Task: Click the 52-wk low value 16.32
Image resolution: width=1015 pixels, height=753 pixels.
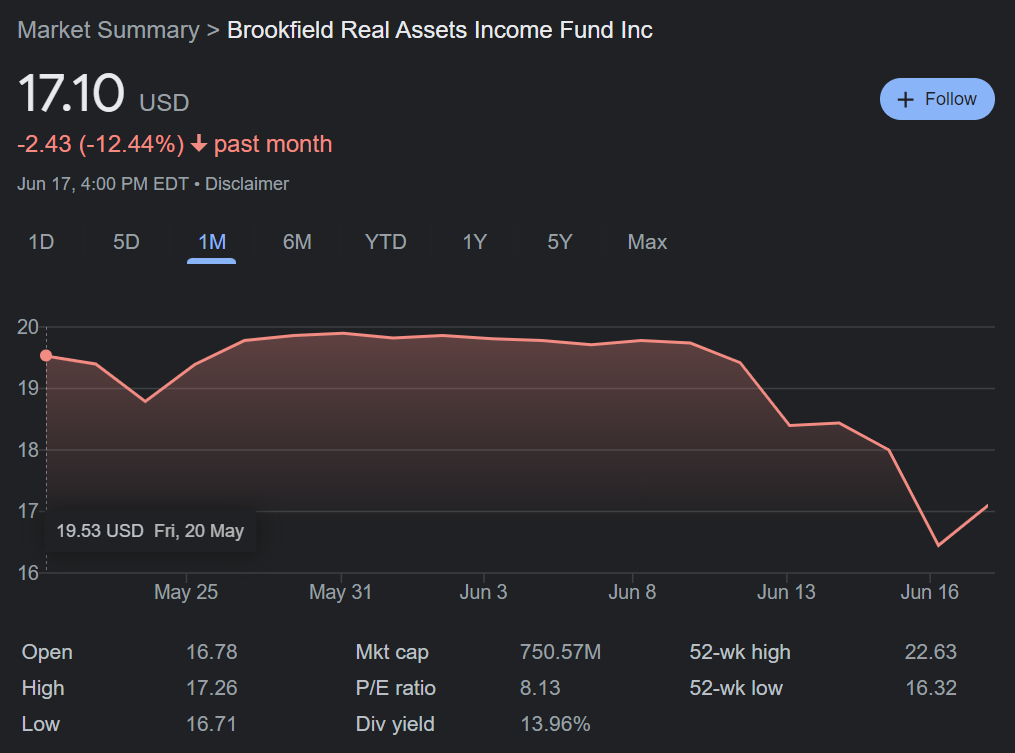Action: coord(931,688)
